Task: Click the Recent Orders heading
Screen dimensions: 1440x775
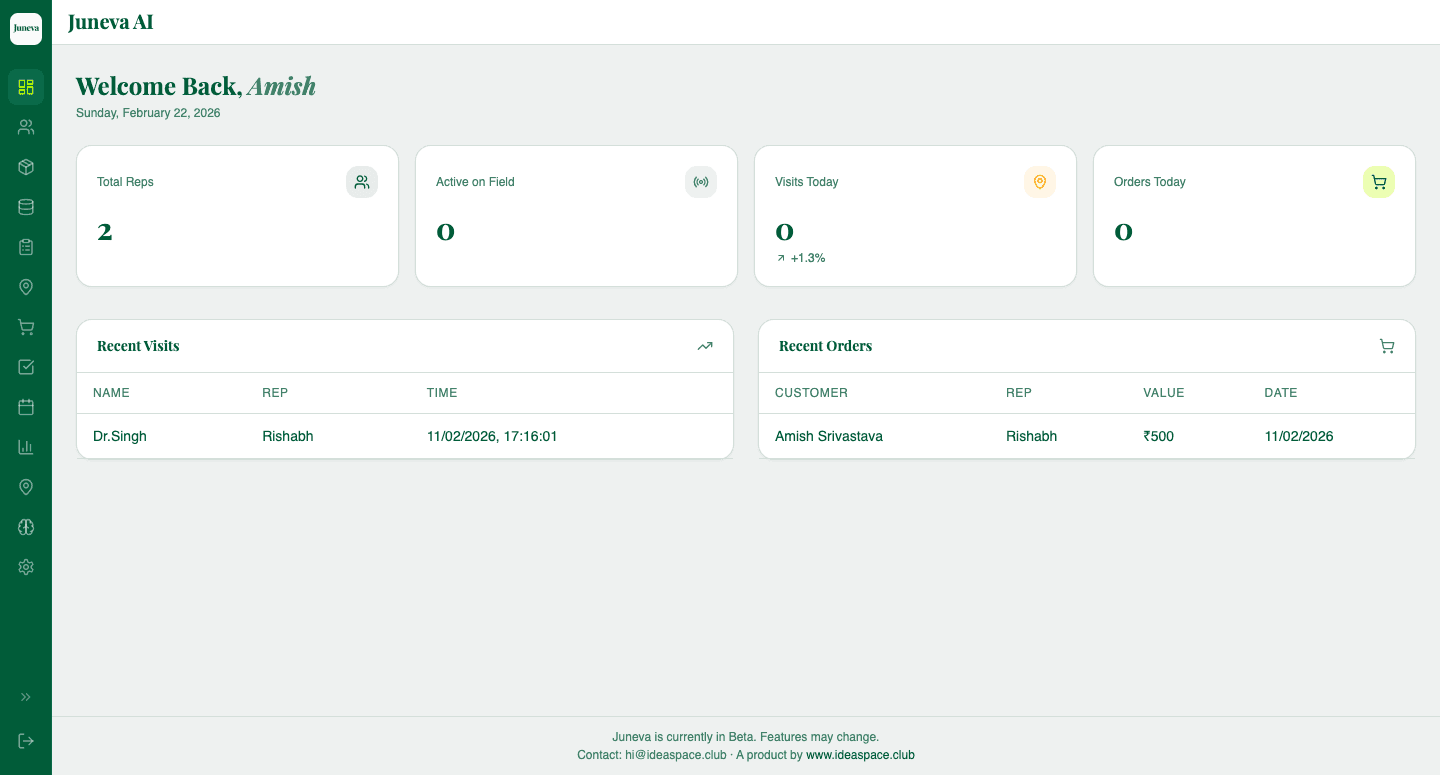Action: 825,346
